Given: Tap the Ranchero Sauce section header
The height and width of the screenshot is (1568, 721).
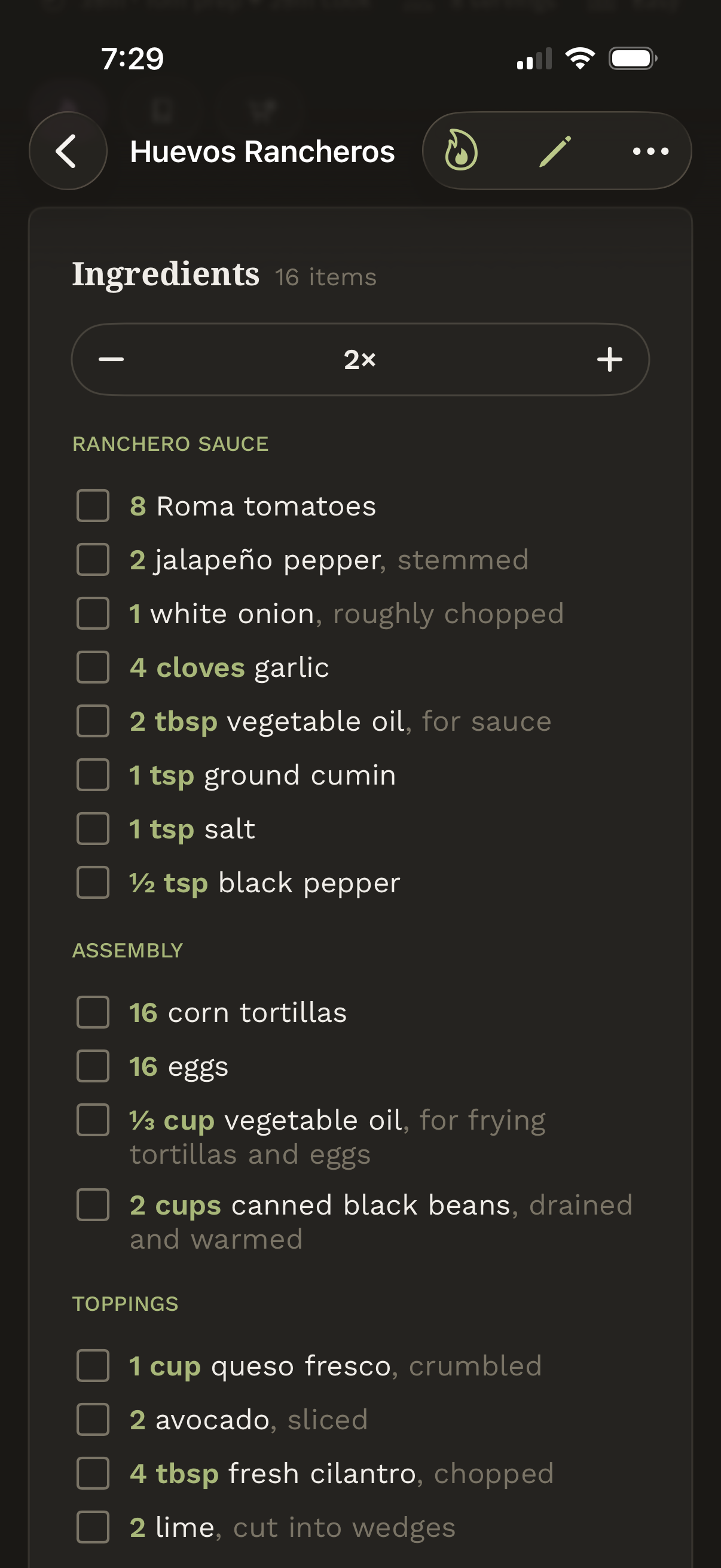Looking at the screenshot, I should 170,444.
